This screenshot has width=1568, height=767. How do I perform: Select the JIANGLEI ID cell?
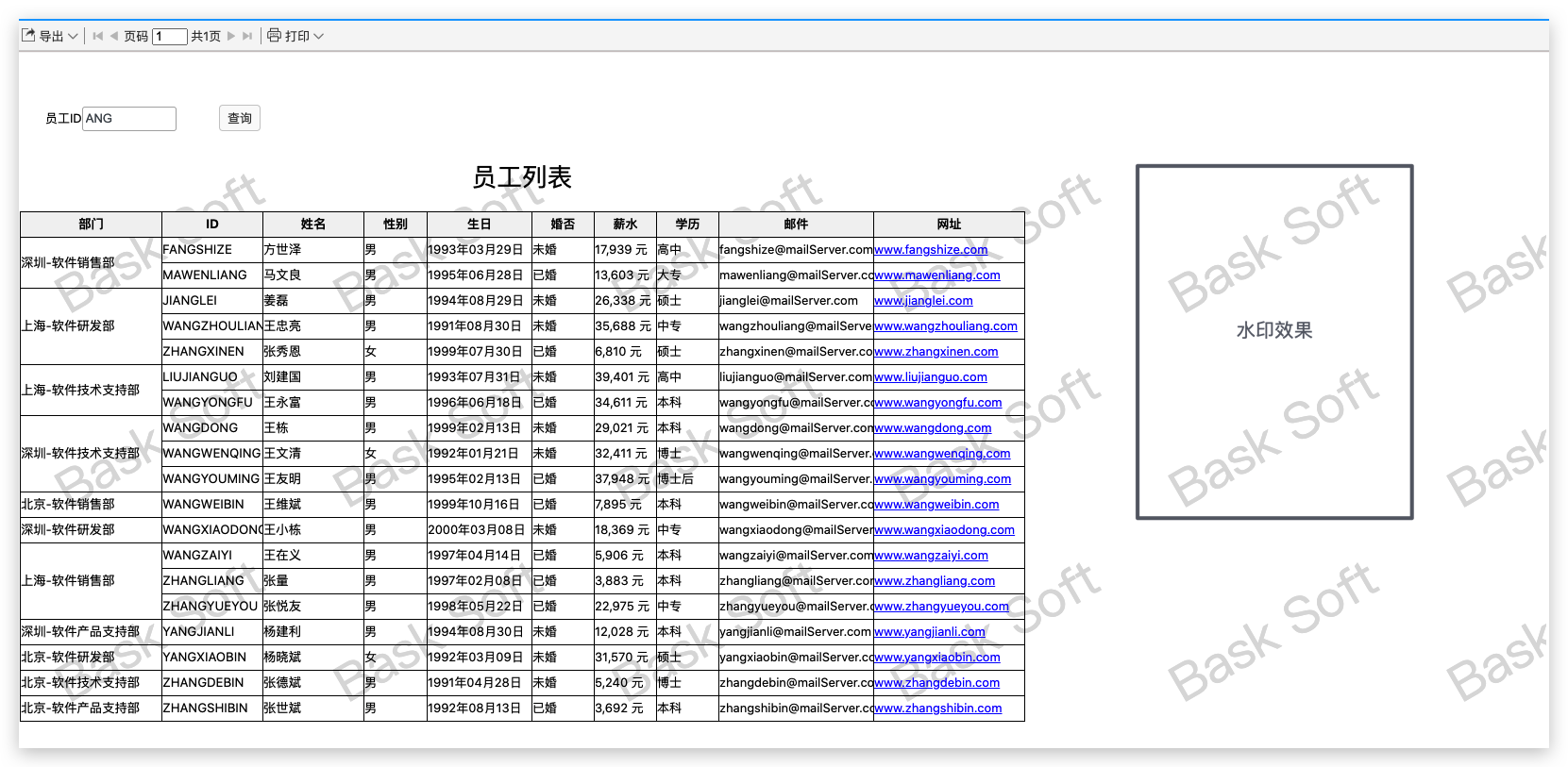212,301
